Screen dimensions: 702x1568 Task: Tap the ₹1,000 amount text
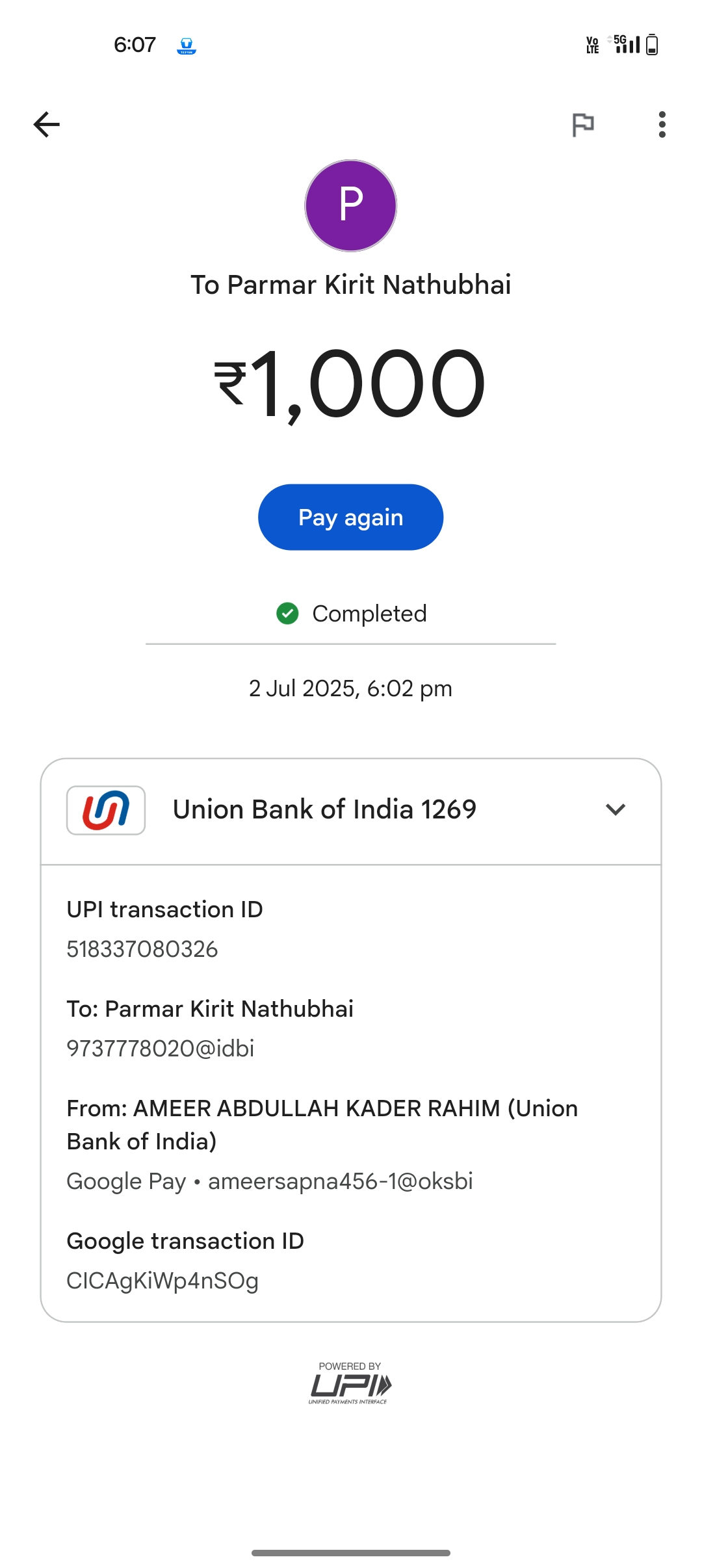(x=351, y=384)
